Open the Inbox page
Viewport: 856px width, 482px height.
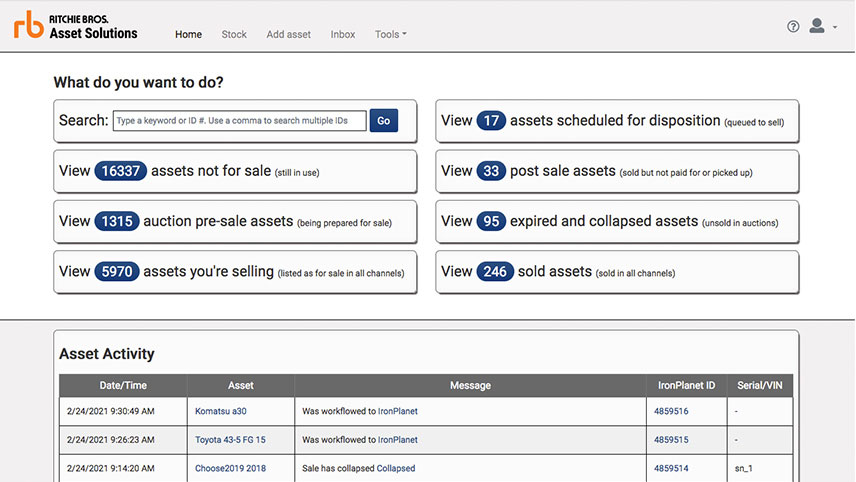(x=343, y=34)
